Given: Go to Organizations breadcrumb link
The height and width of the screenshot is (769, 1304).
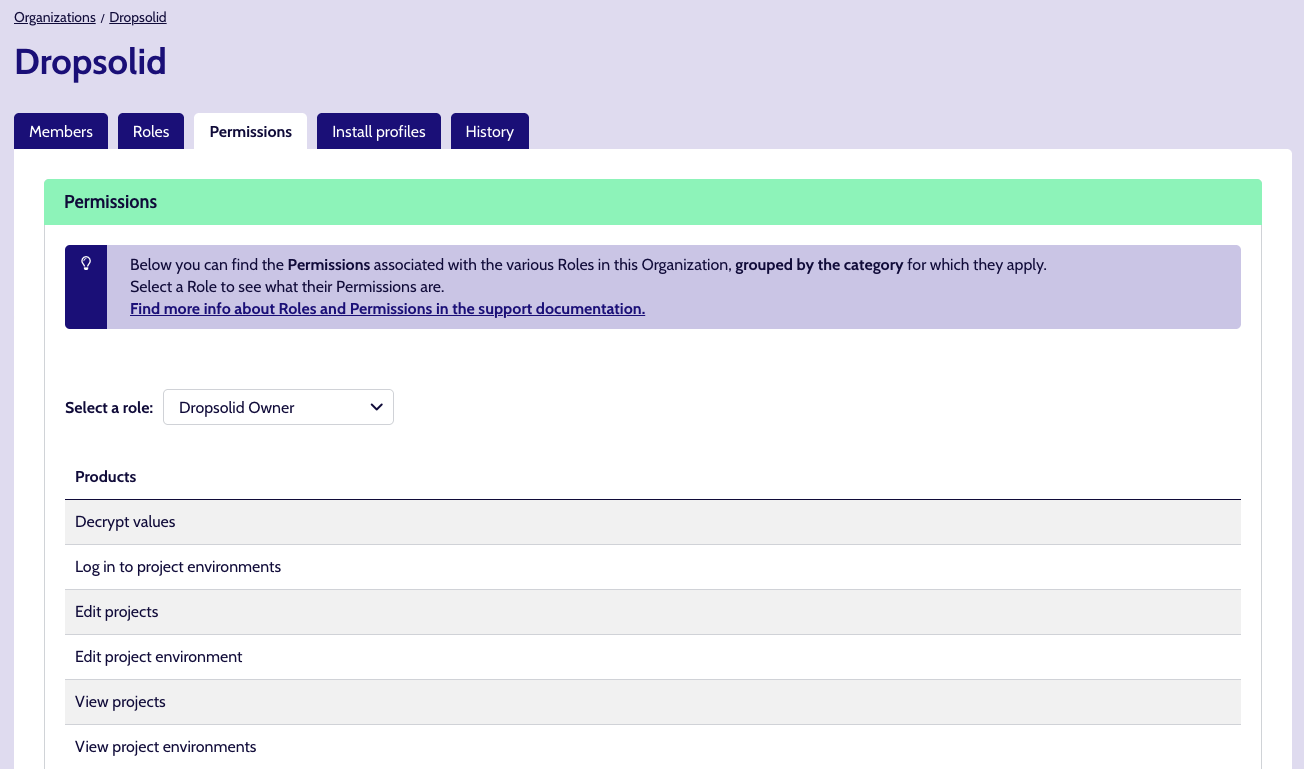Looking at the screenshot, I should point(55,17).
